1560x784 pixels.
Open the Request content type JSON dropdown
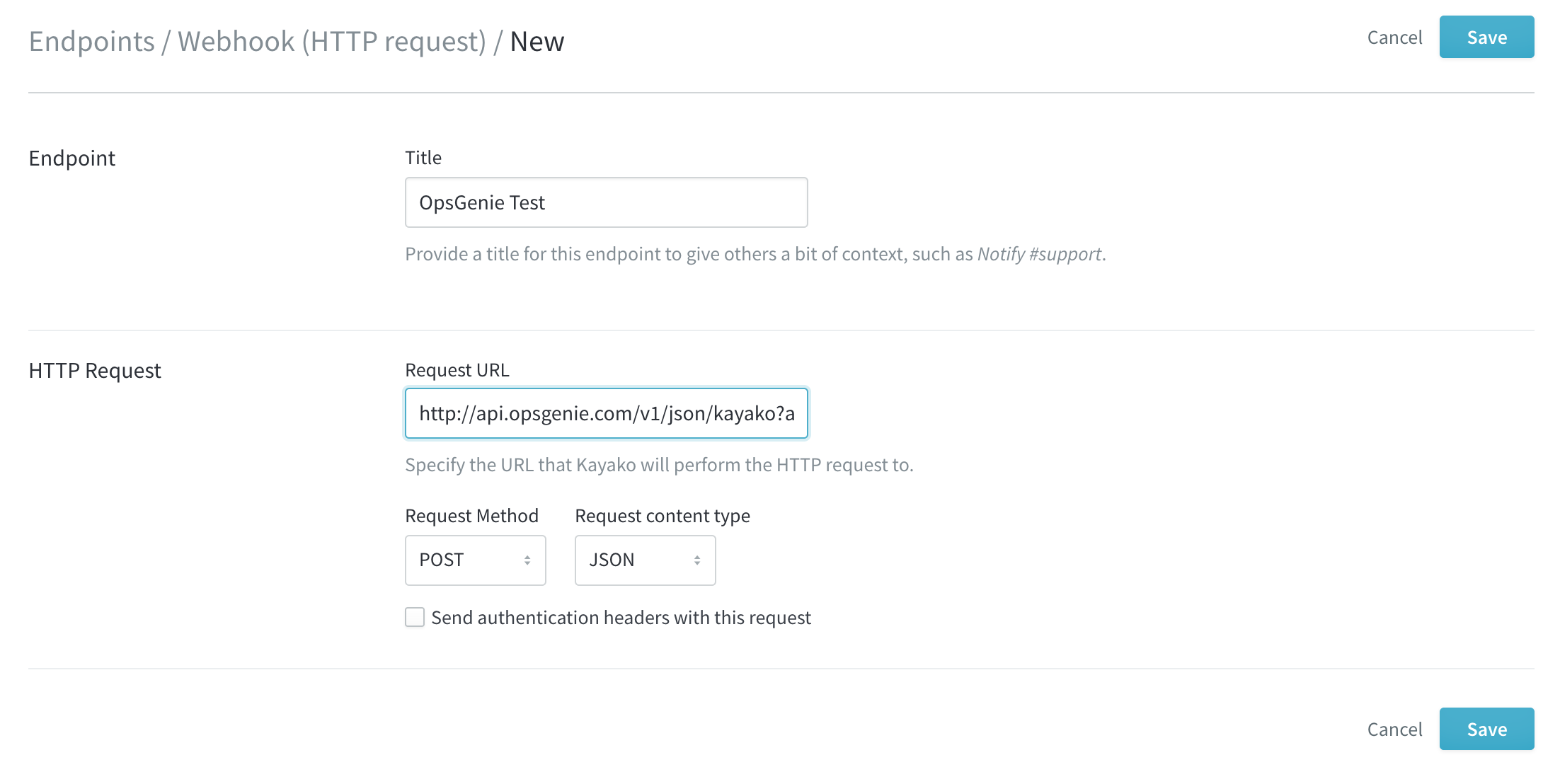coord(645,560)
